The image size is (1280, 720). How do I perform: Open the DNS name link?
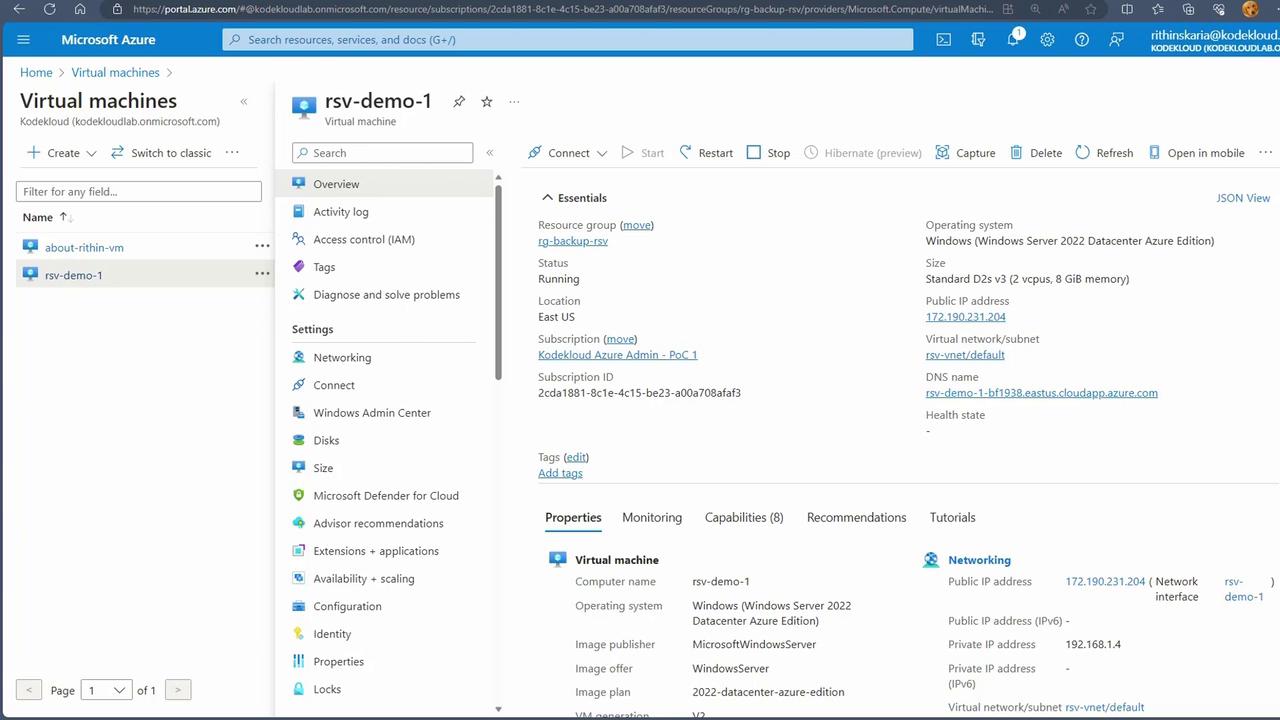(1042, 393)
